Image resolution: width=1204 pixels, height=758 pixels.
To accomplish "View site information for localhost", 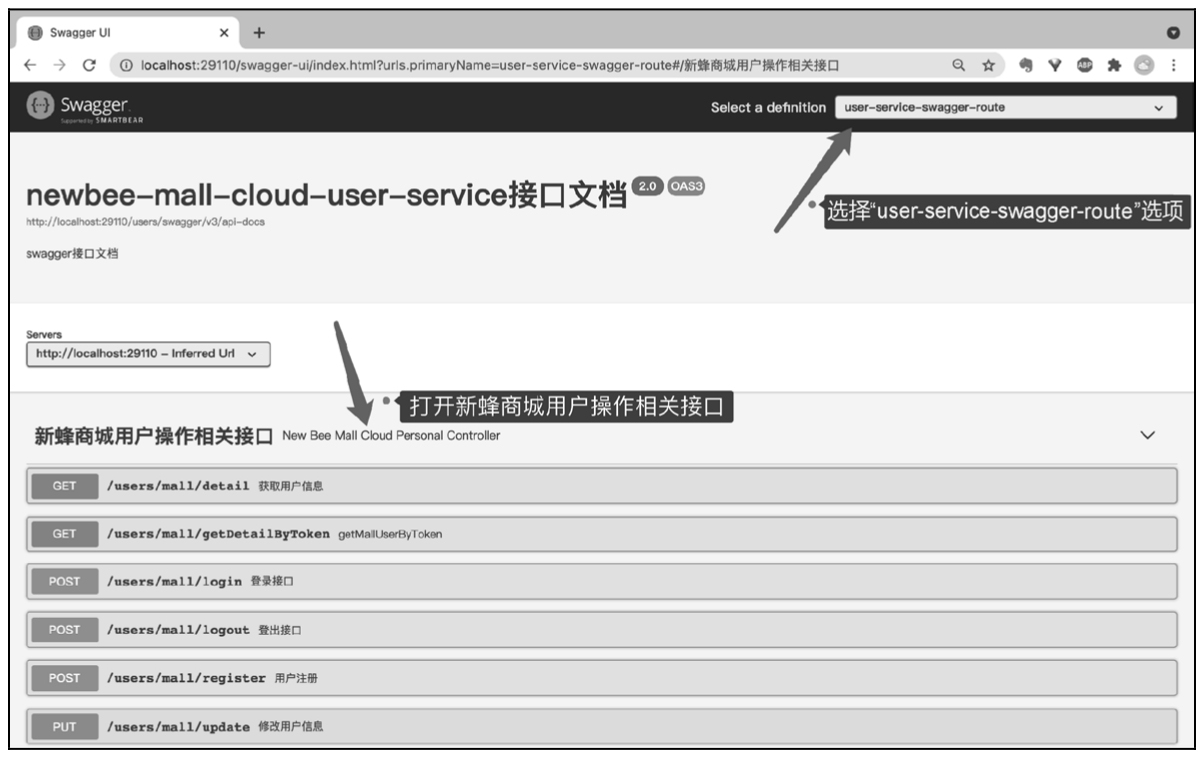I will (127, 66).
